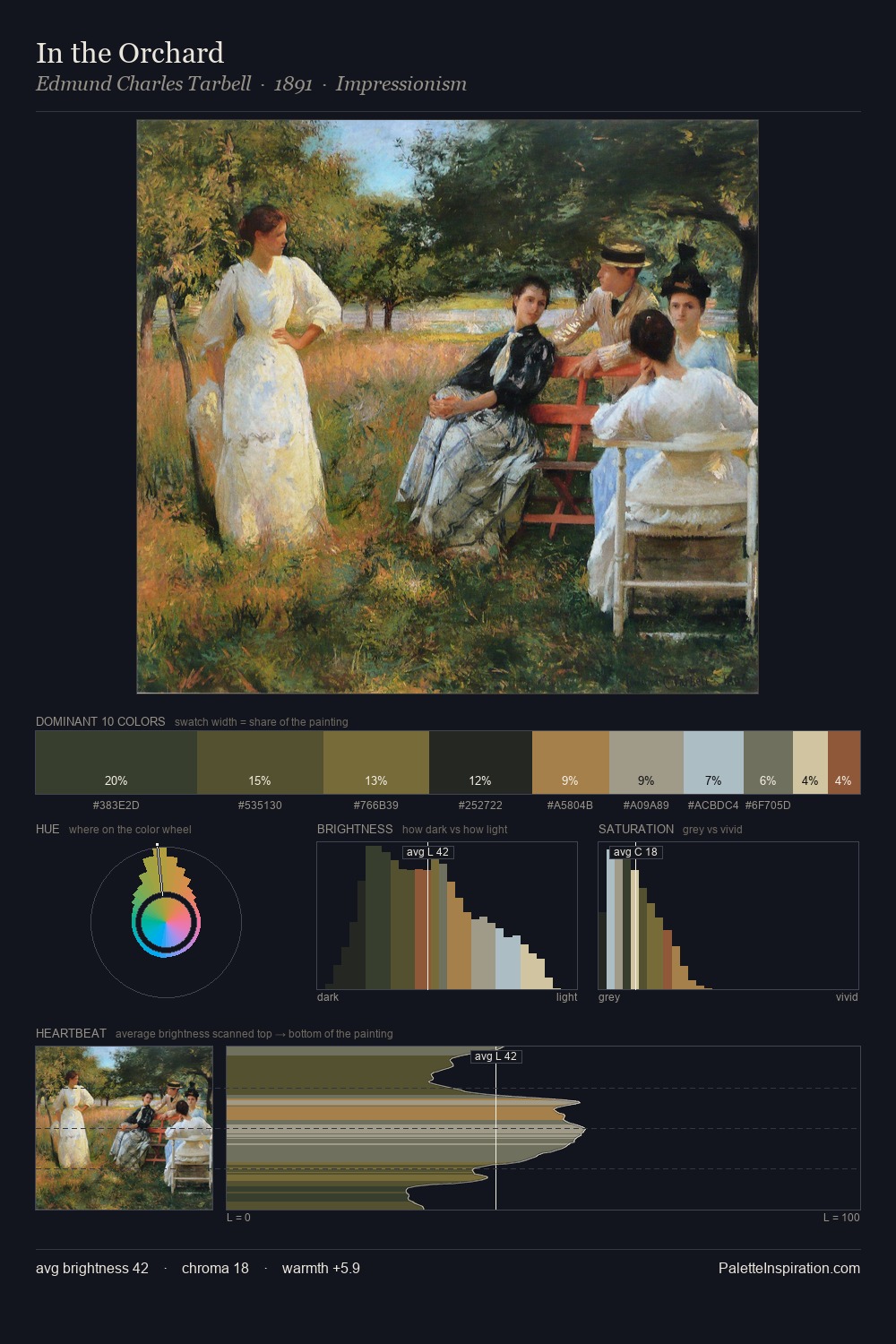Click the hex code '#383E2D'
896x1344 pixels.
116,806
